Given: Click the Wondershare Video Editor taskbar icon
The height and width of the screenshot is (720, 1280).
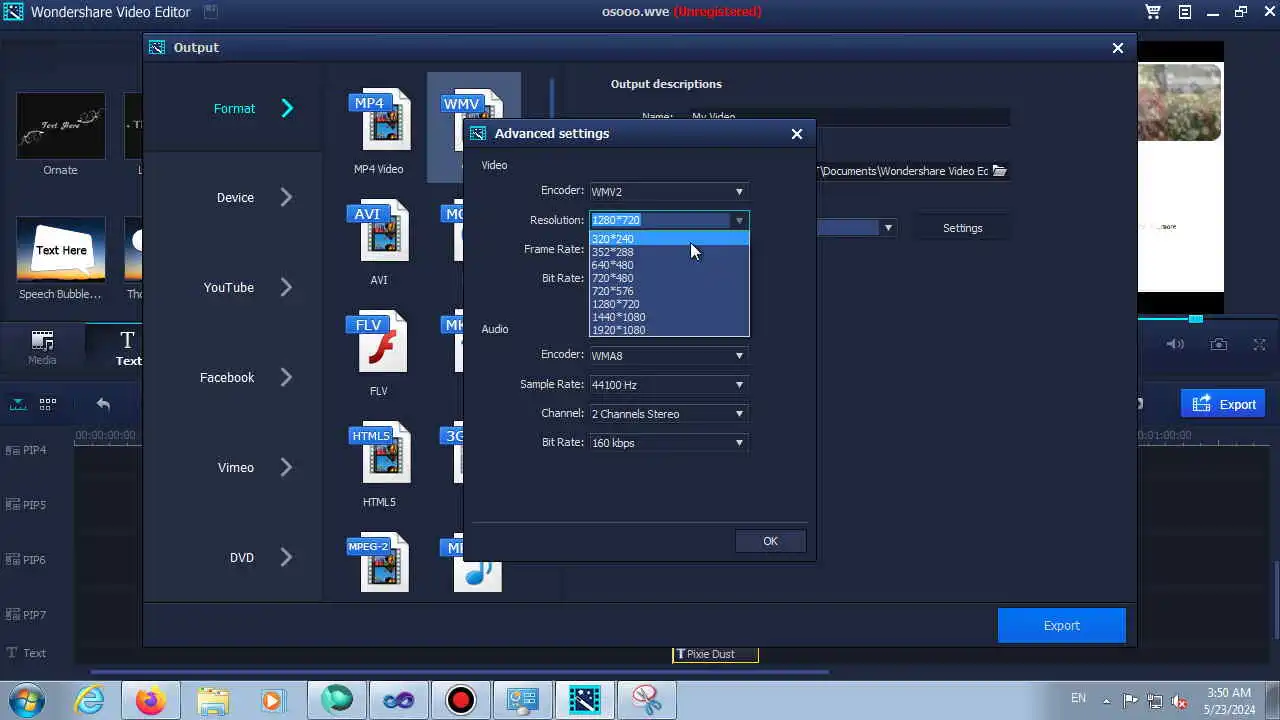Looking at the screenshot, I should (584, 701).
